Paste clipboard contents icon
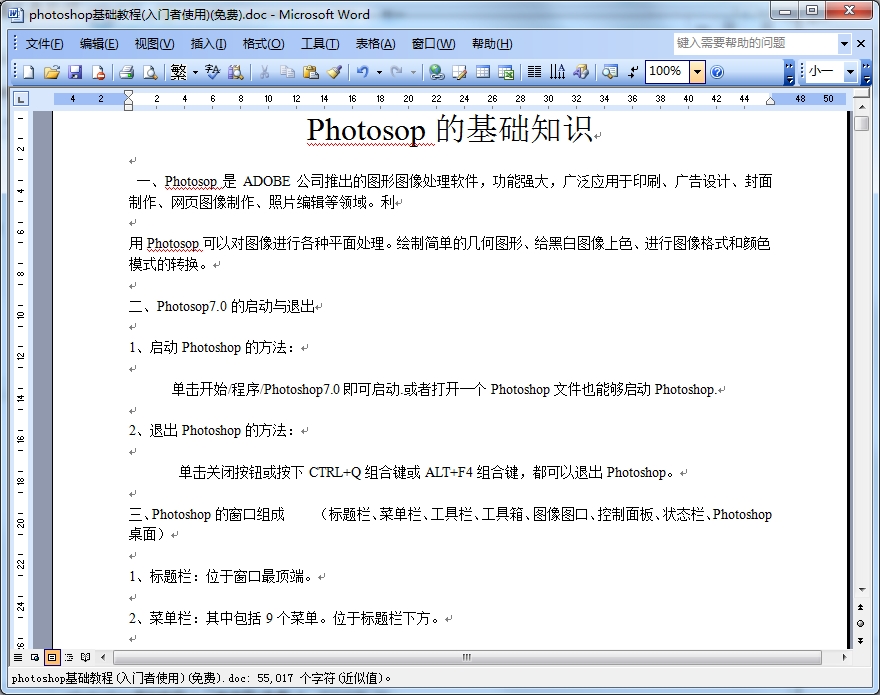880x695 pixels. pyautogui.click(x=310, y=72)
